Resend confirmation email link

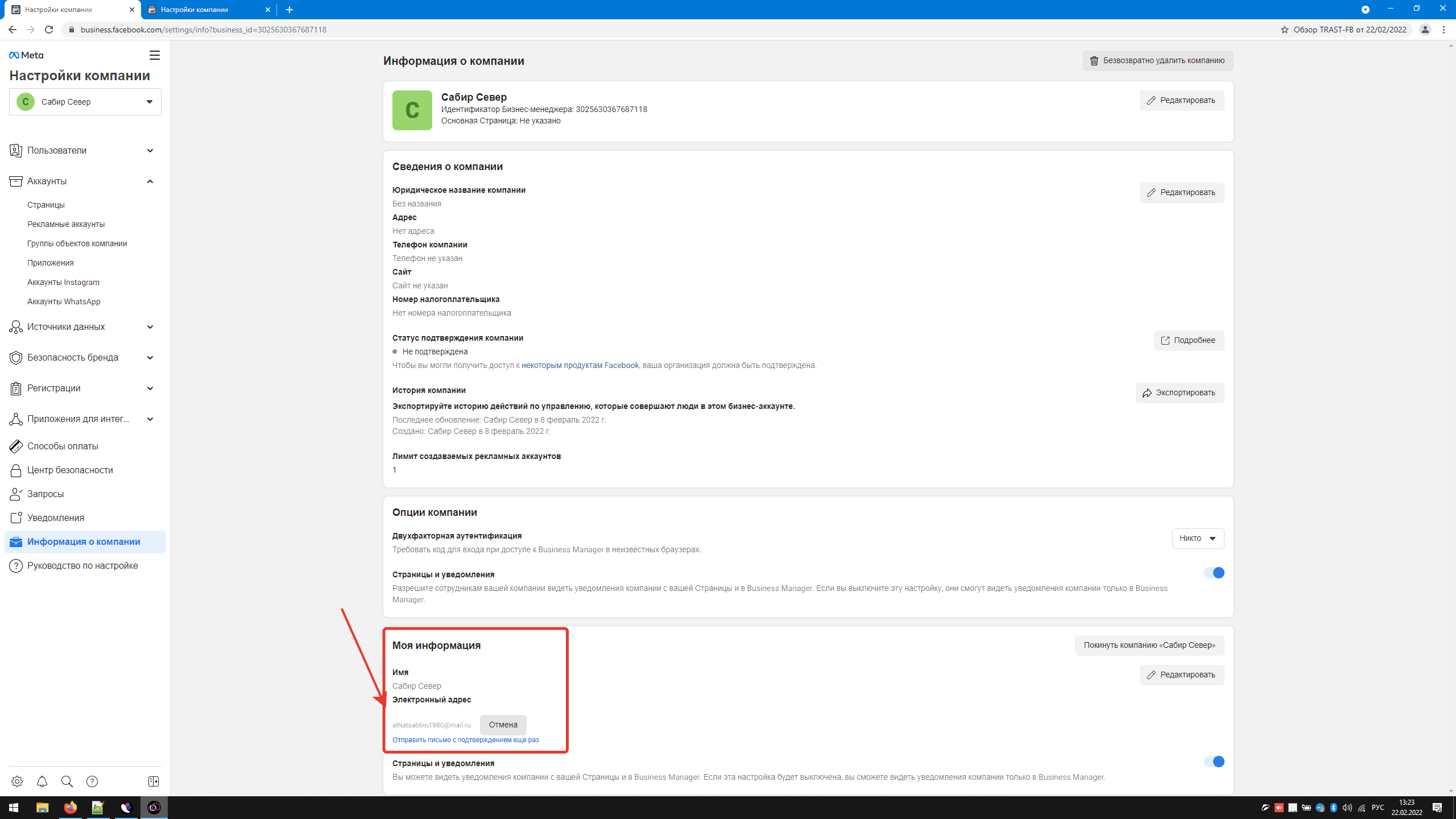[x=465, y=740]
